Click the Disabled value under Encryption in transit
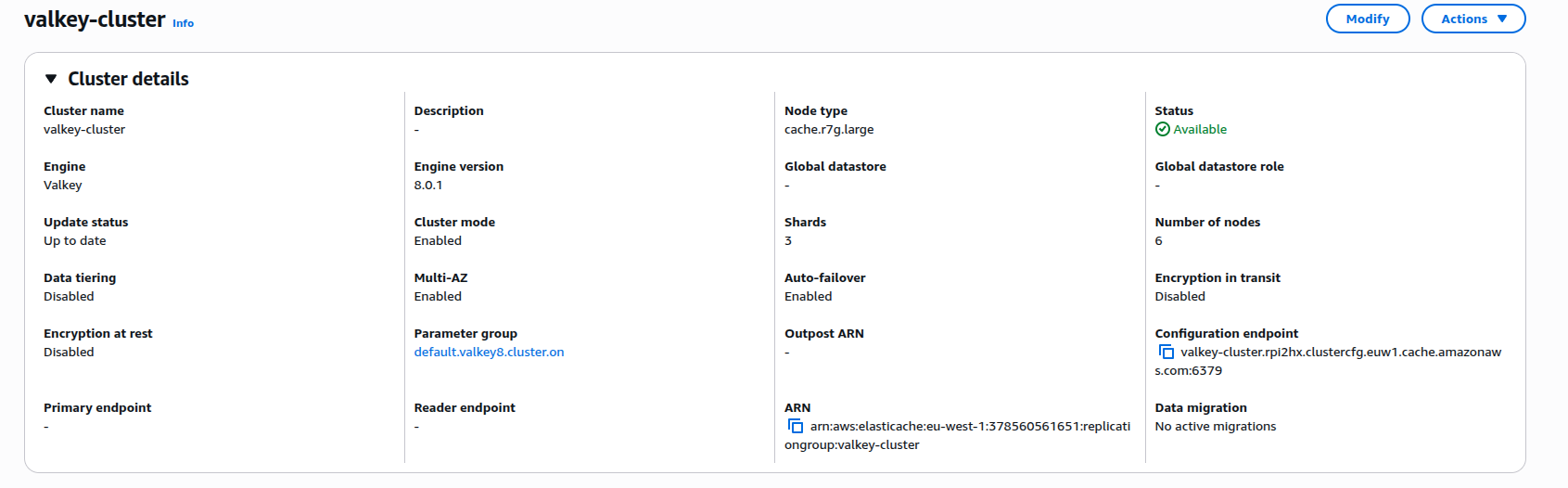Screen dimensions: 1568x488 click(1179, 297)
